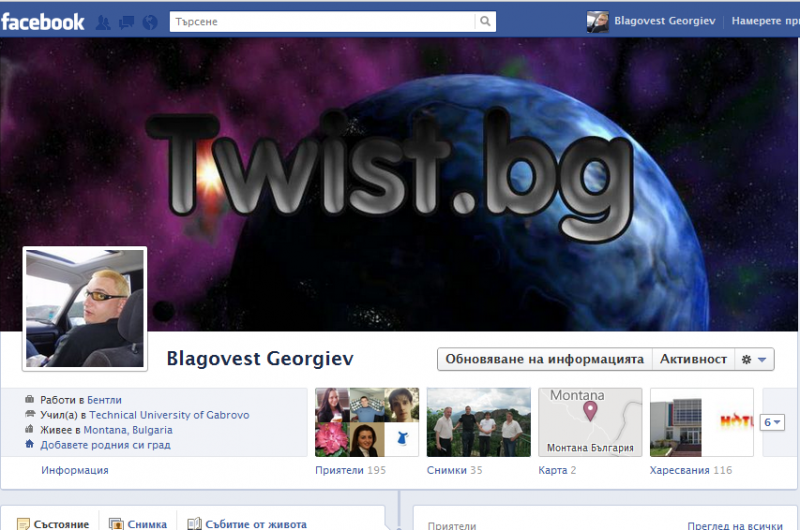Viewport: 800px width, 530px height.
Task: Click the small avatar in top bar
Action: point(597,21)
